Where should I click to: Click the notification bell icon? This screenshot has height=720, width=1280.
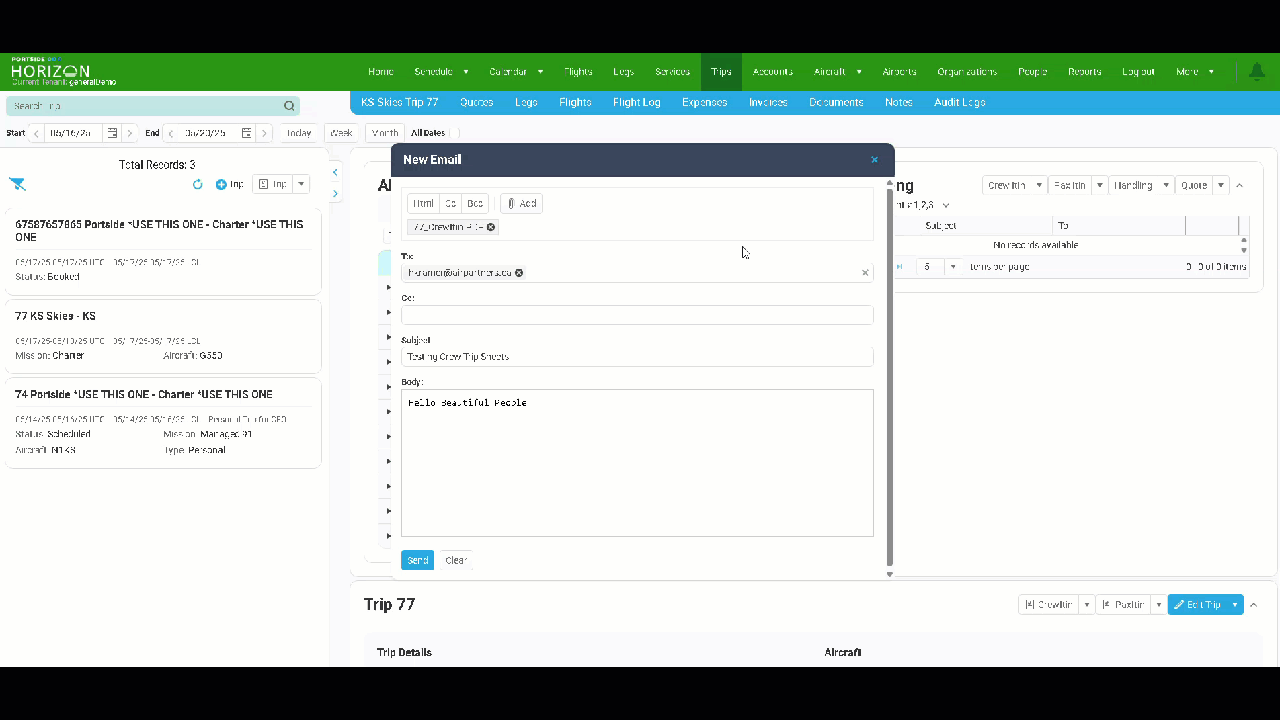pyautogui.click(x=1257, y=72)
